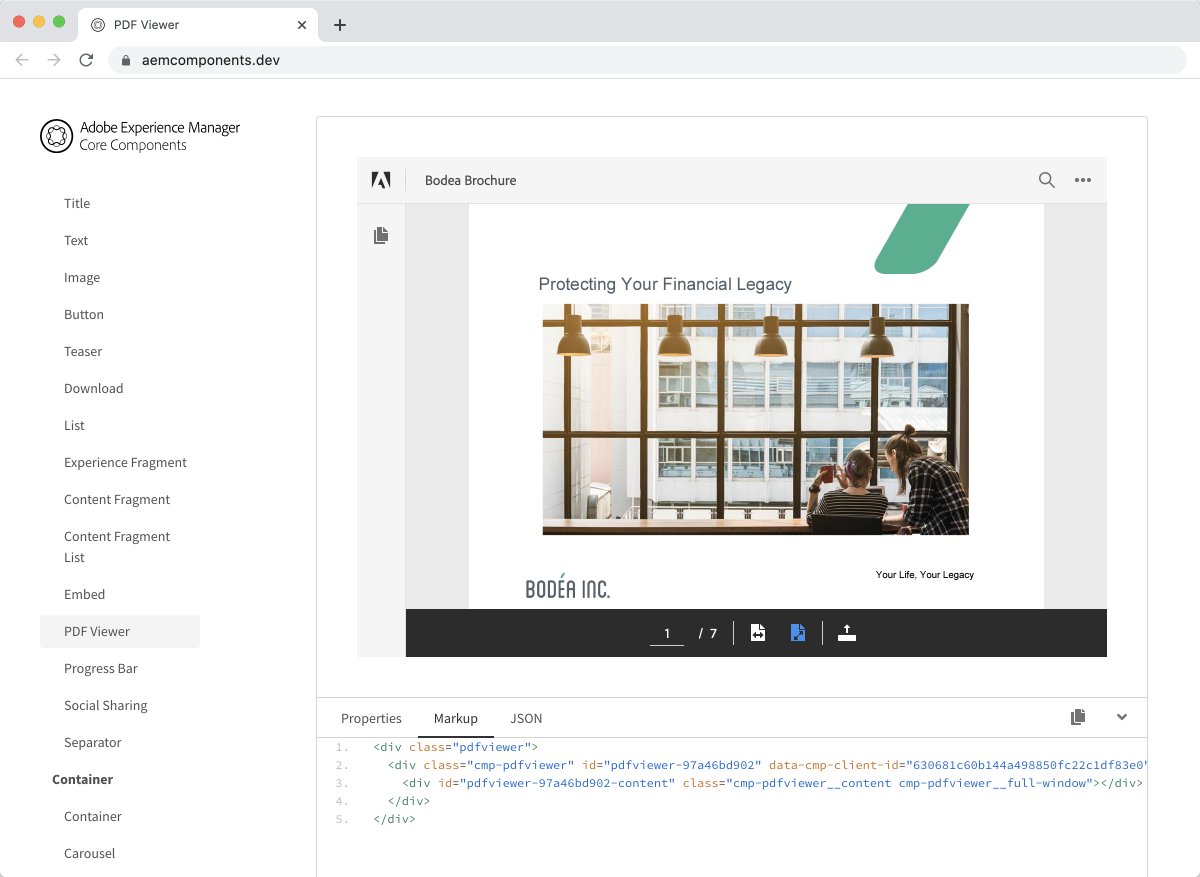
Task: Go back in browser history
Action: [22, 60]
